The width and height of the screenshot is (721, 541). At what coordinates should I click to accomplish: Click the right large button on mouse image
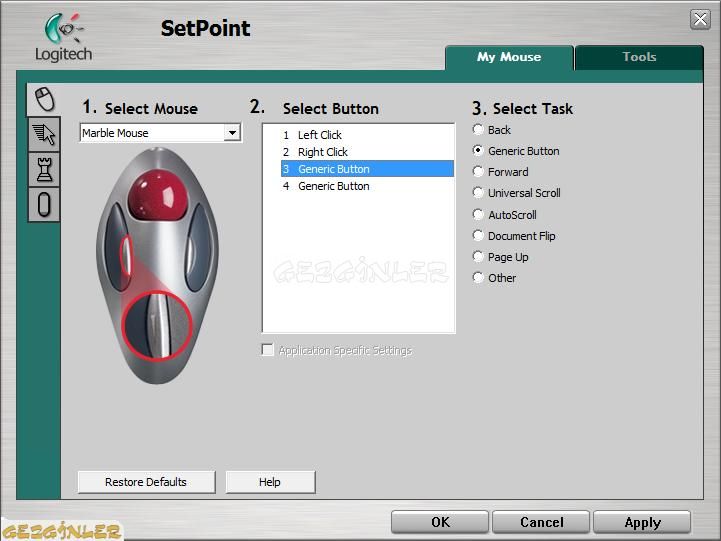pos(200,247)
